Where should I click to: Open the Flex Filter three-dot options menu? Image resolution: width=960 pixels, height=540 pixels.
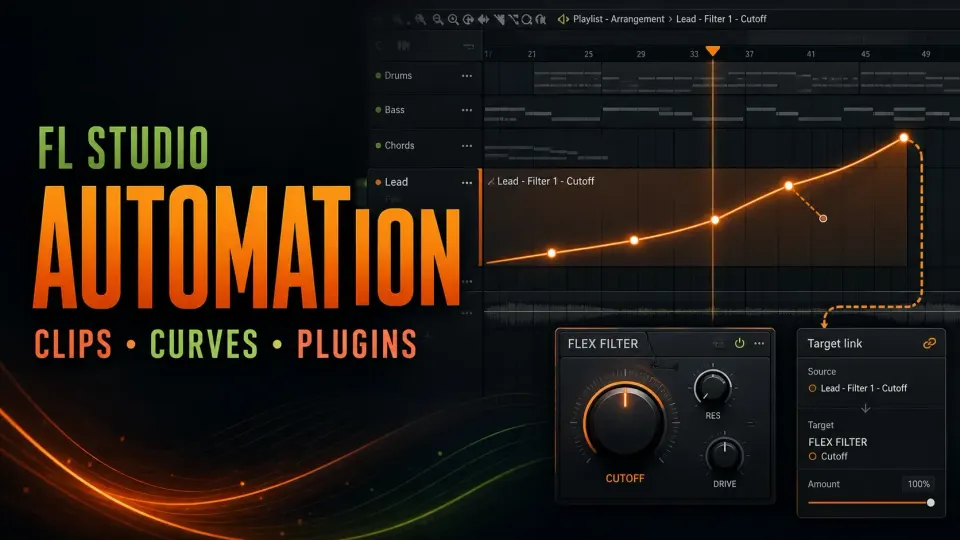(x=759, y=343)
